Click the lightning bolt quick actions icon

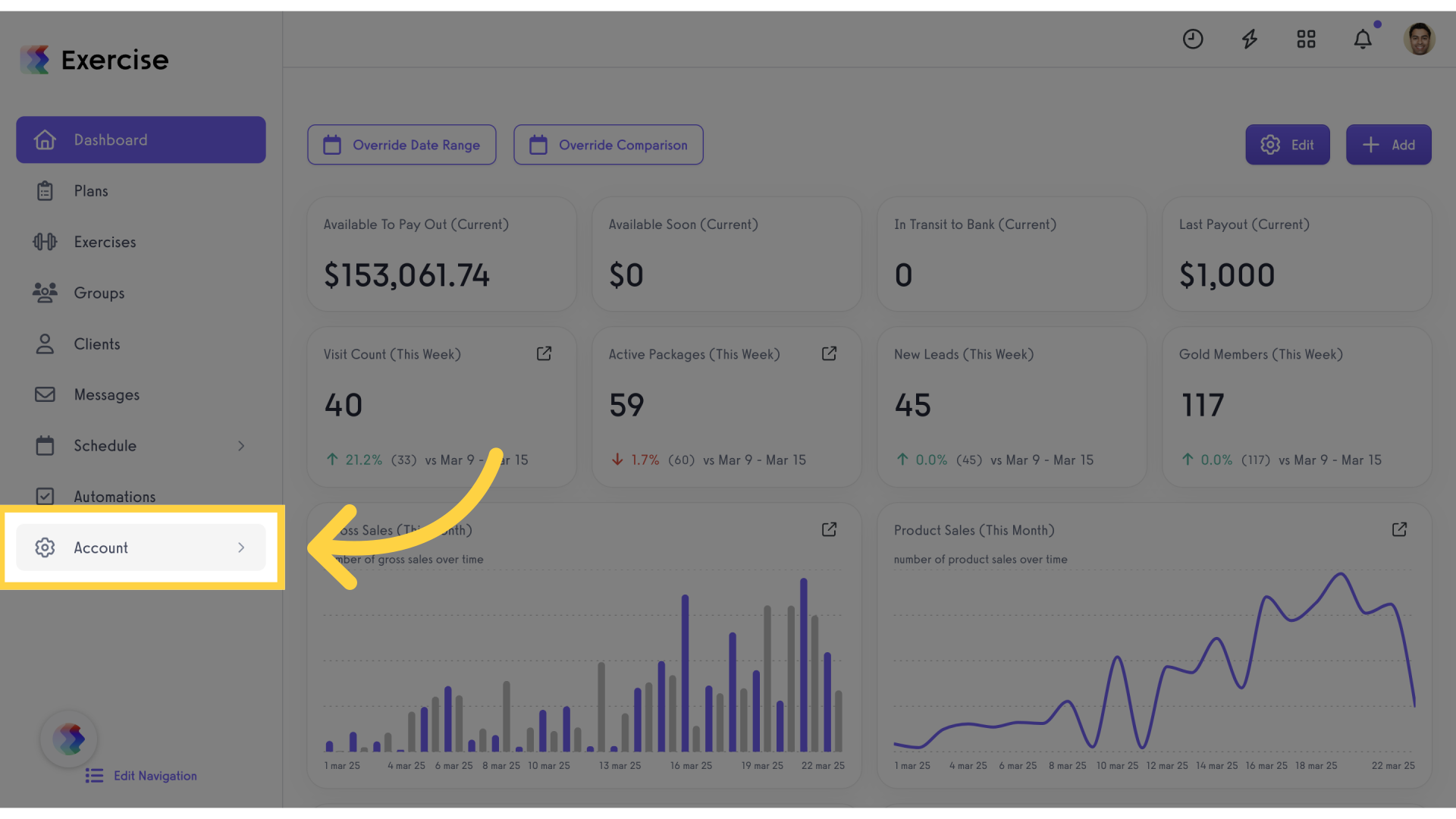[x=1250, y=39]
